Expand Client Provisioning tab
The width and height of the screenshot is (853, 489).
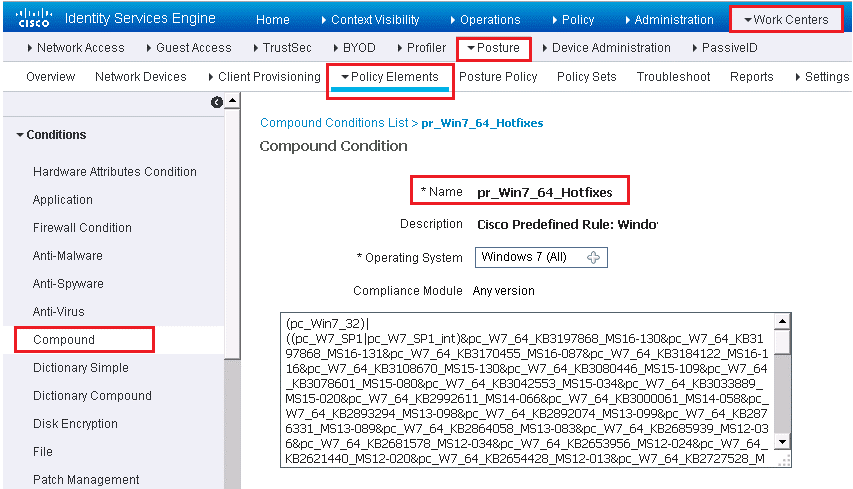(264, 77)
